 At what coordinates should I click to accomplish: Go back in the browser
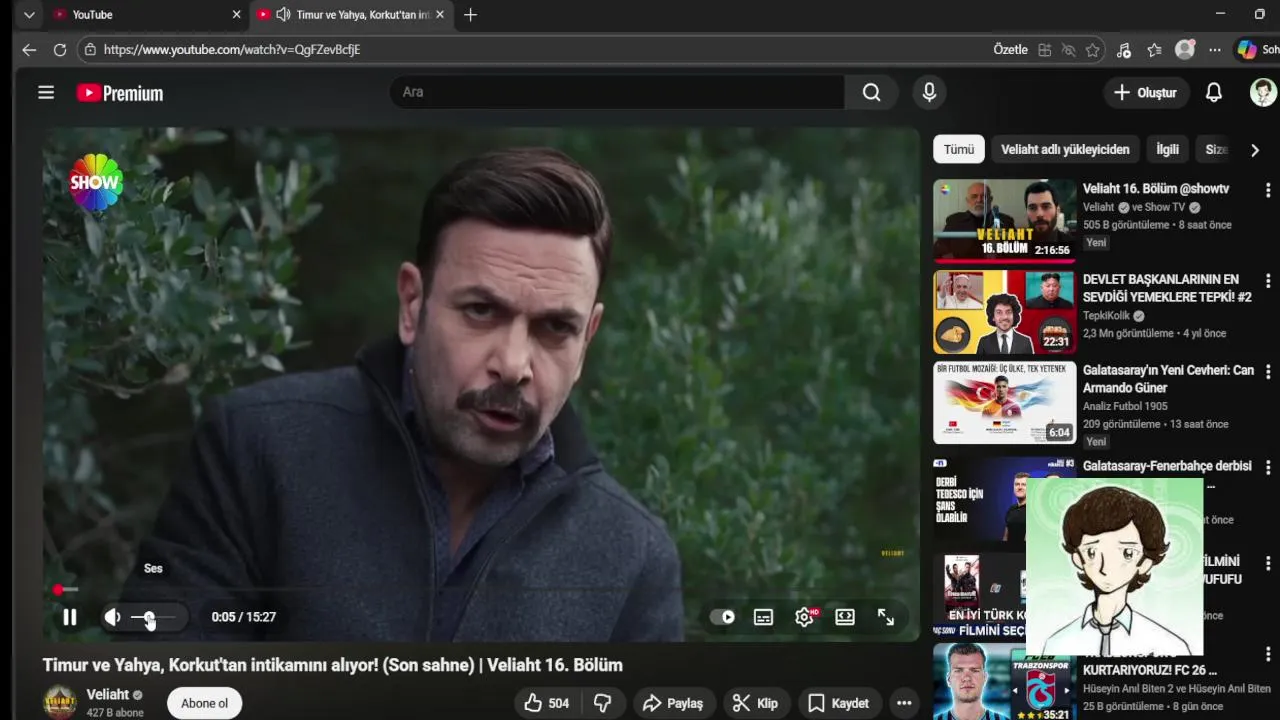[x=29, y=50]
